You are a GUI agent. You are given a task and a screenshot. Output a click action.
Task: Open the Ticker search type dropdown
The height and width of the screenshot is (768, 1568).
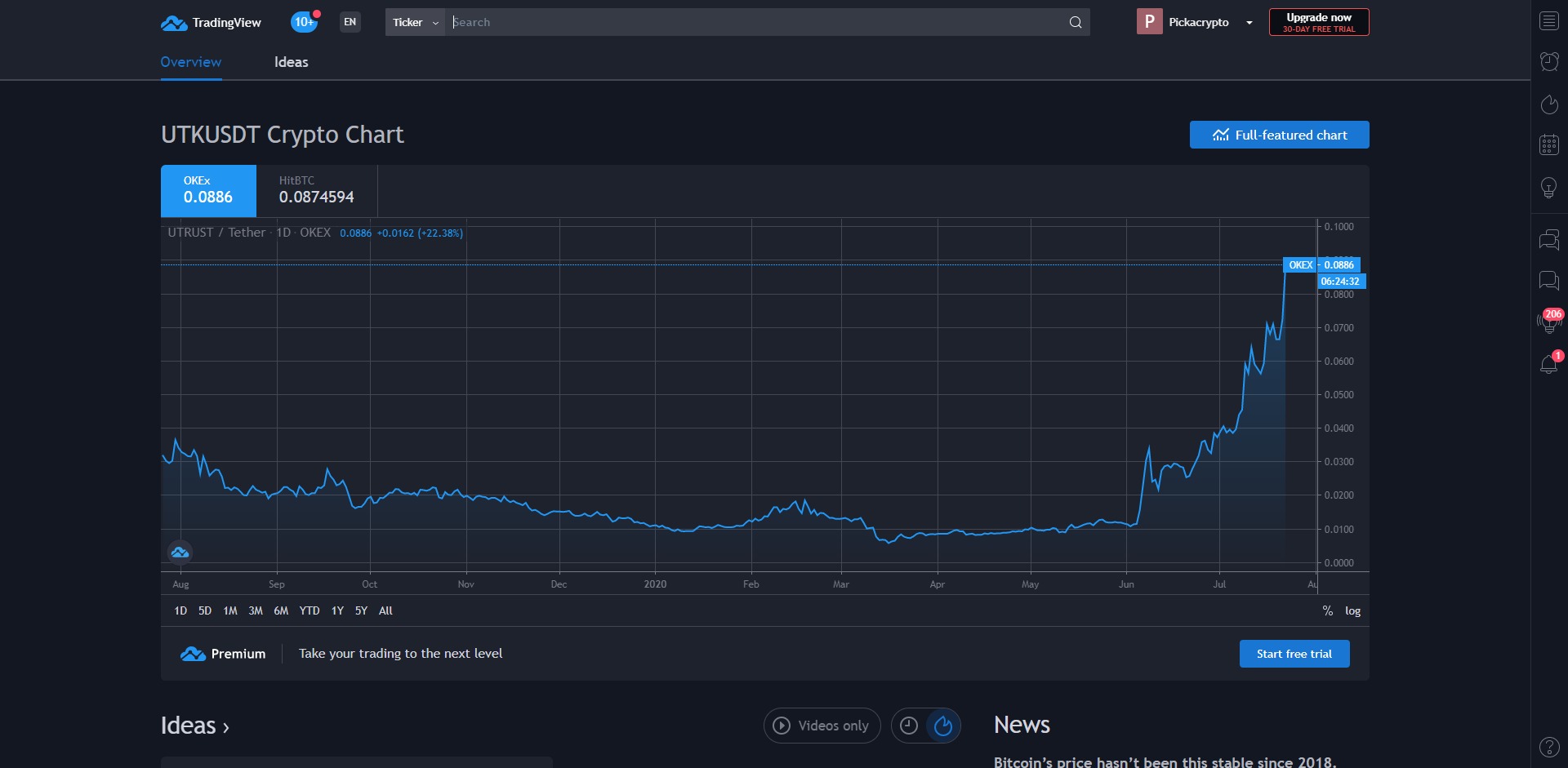pos(415,22)
